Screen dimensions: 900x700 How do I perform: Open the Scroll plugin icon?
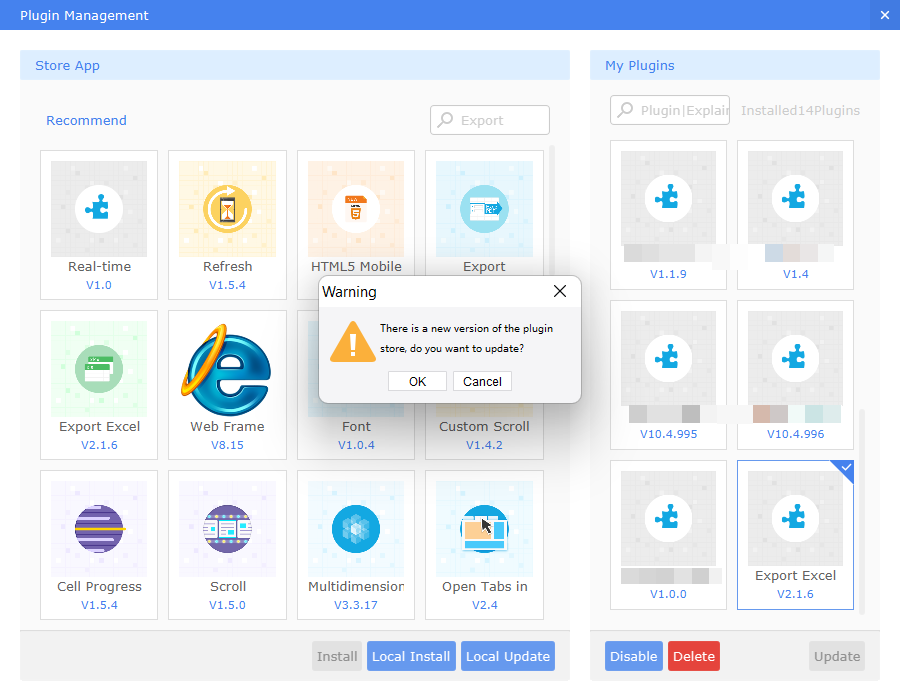click(227, 528)
